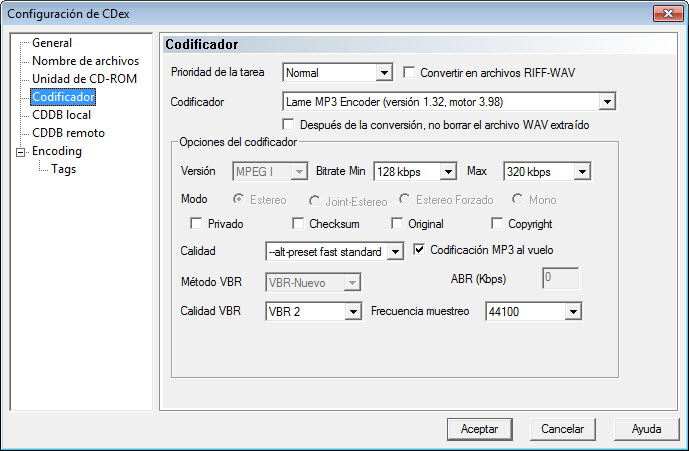Viewport: 689px width, 451px height.
Task: Select the Mono radio button
Action: (517, 199)
